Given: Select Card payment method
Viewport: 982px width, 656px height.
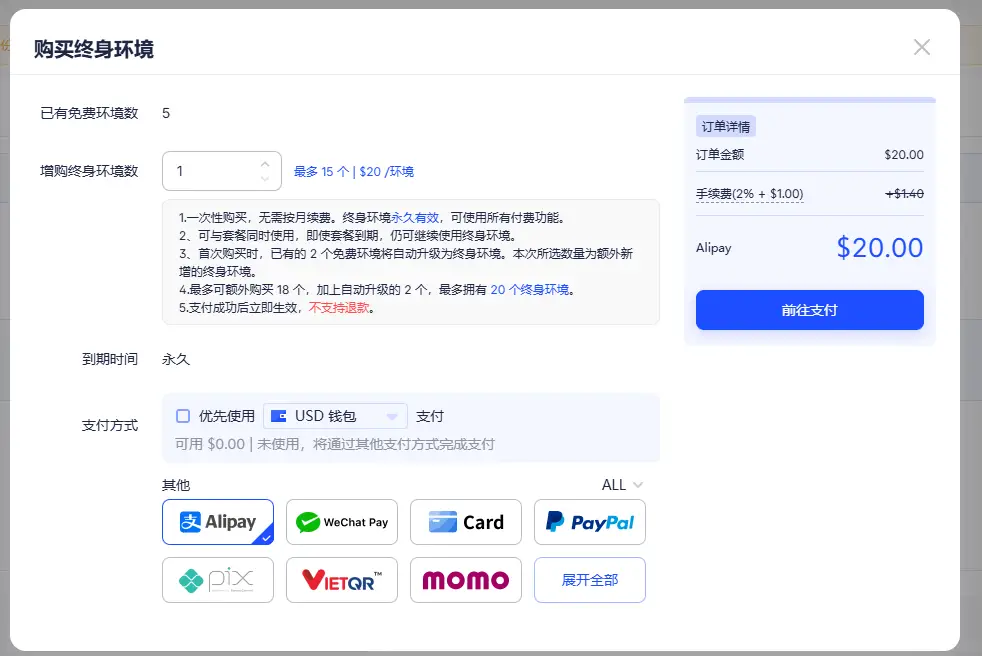Looking at the screenshot, I should [x=466, y=522].
